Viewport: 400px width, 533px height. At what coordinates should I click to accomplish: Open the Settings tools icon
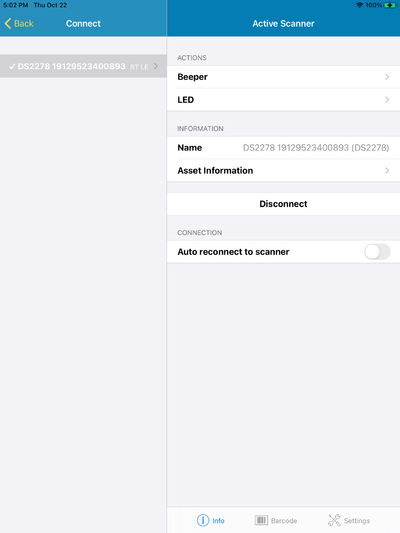[x=334, y=520]
